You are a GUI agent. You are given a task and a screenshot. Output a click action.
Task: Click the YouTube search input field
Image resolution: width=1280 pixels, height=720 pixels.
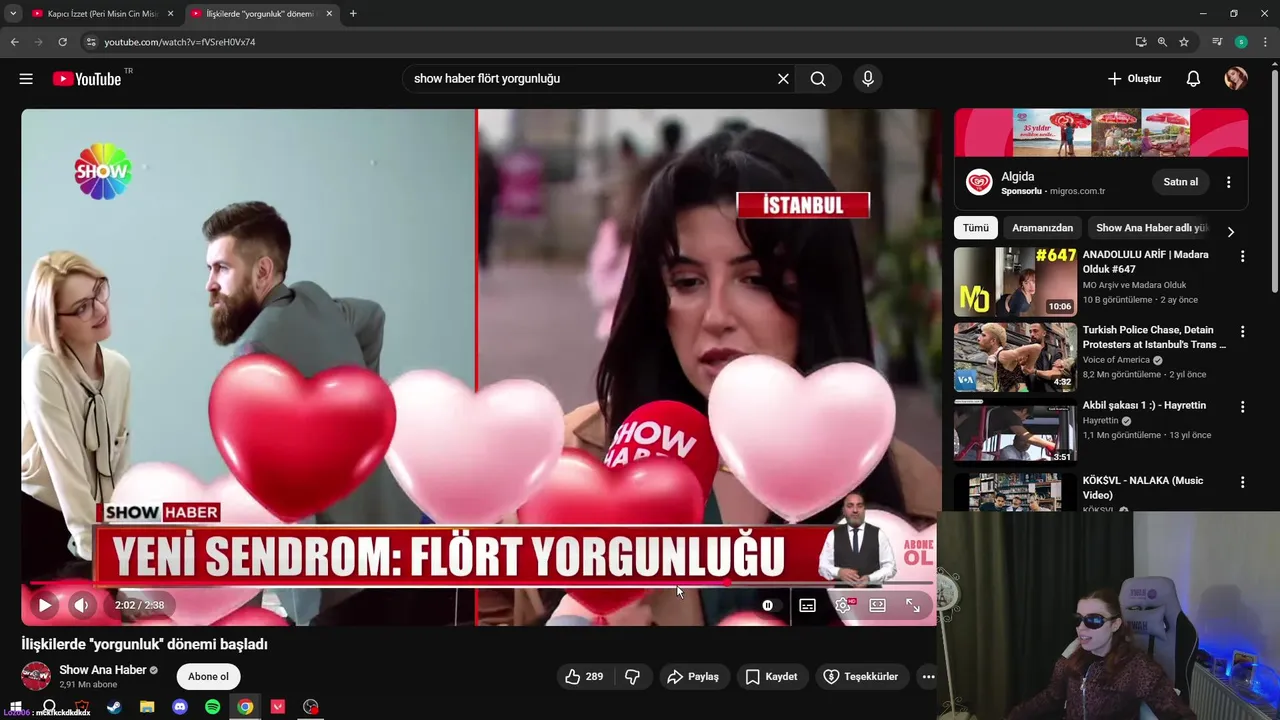(x=590, y=79)
